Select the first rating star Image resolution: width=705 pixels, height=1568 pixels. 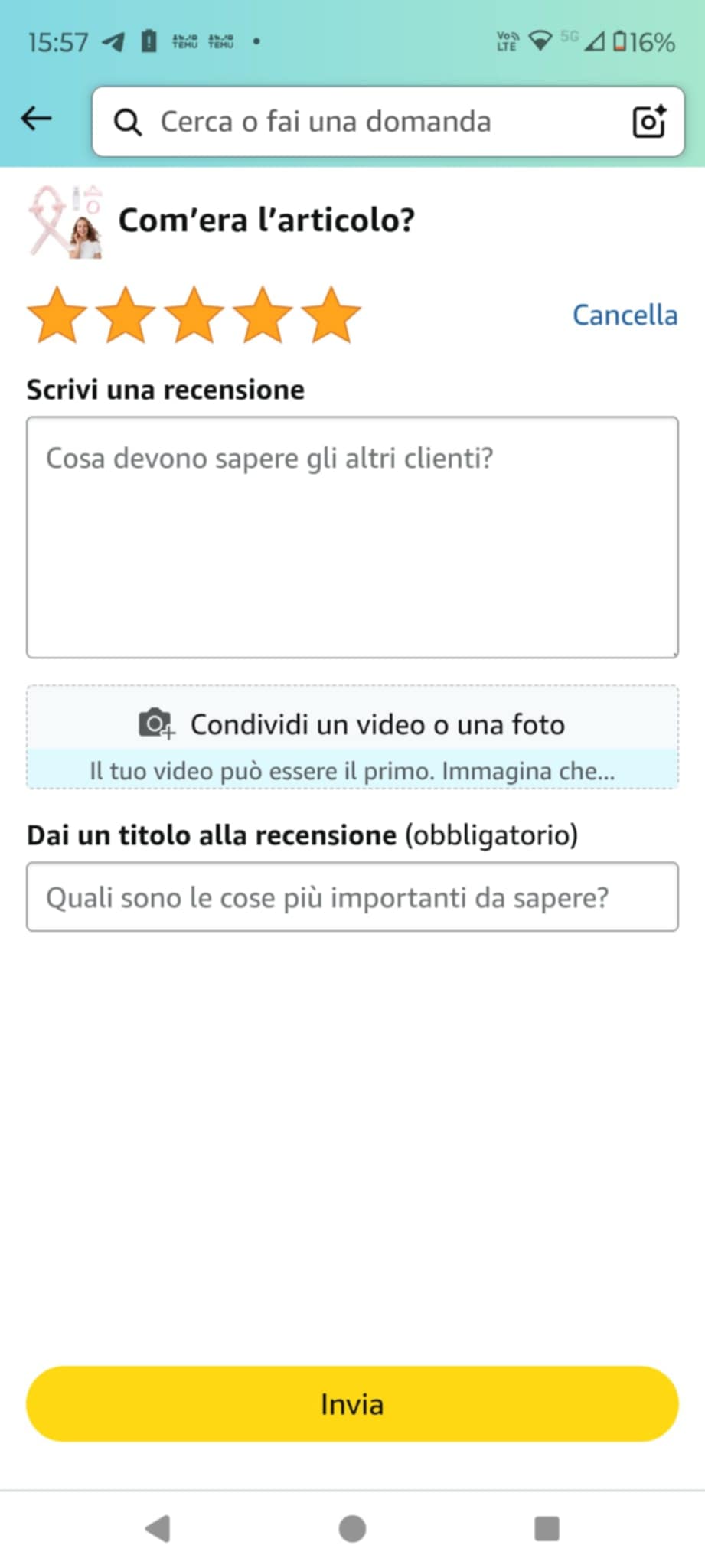pyautogui.click(x=57, y=314)
